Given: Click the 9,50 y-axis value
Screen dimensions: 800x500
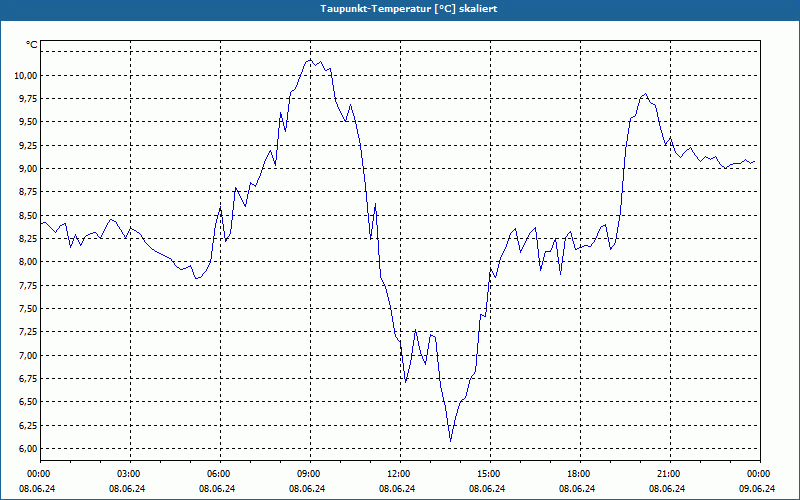Looking at the screenshot, I should pyautogui.click(x=27, y=122).
